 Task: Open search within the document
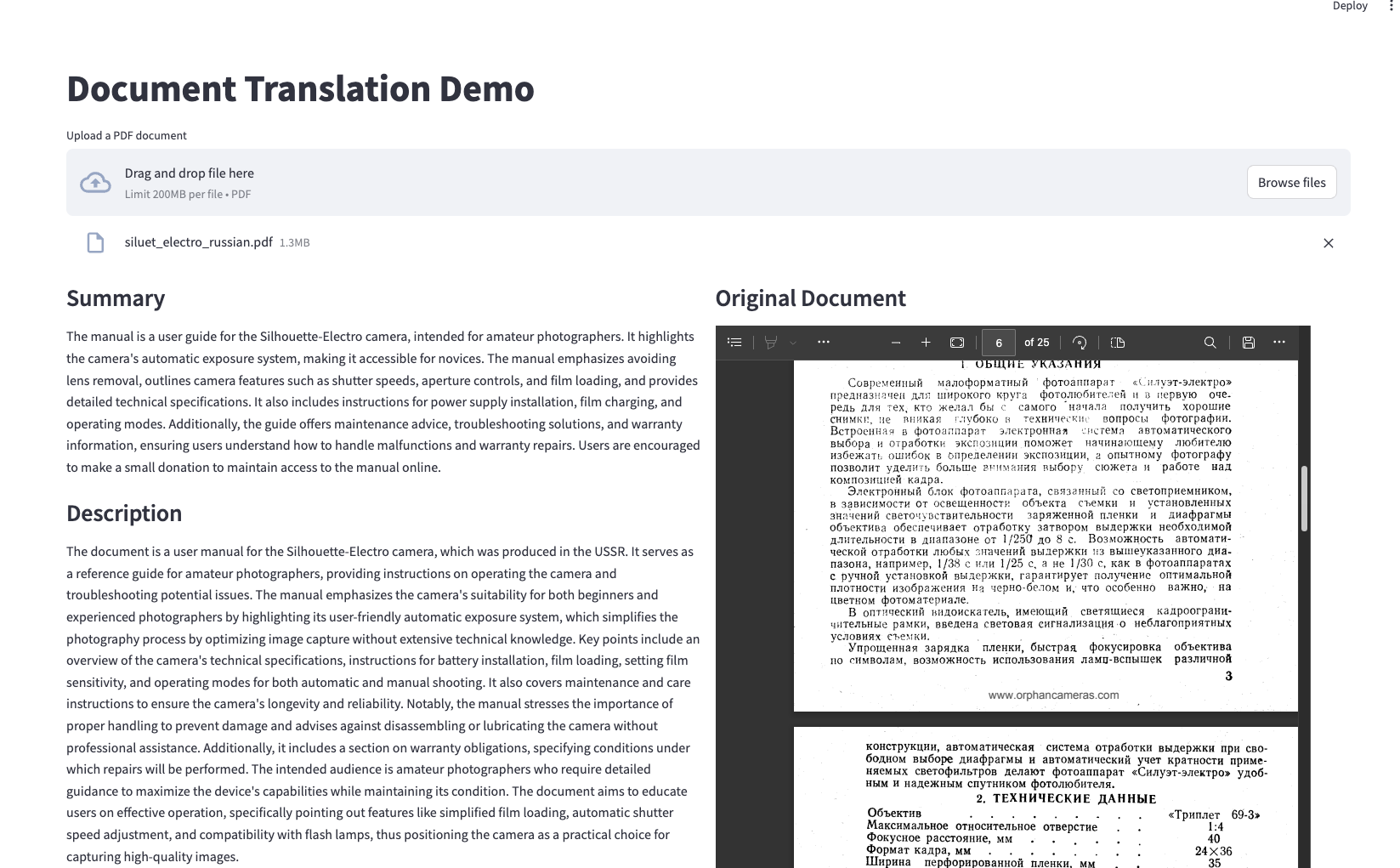1210,342
